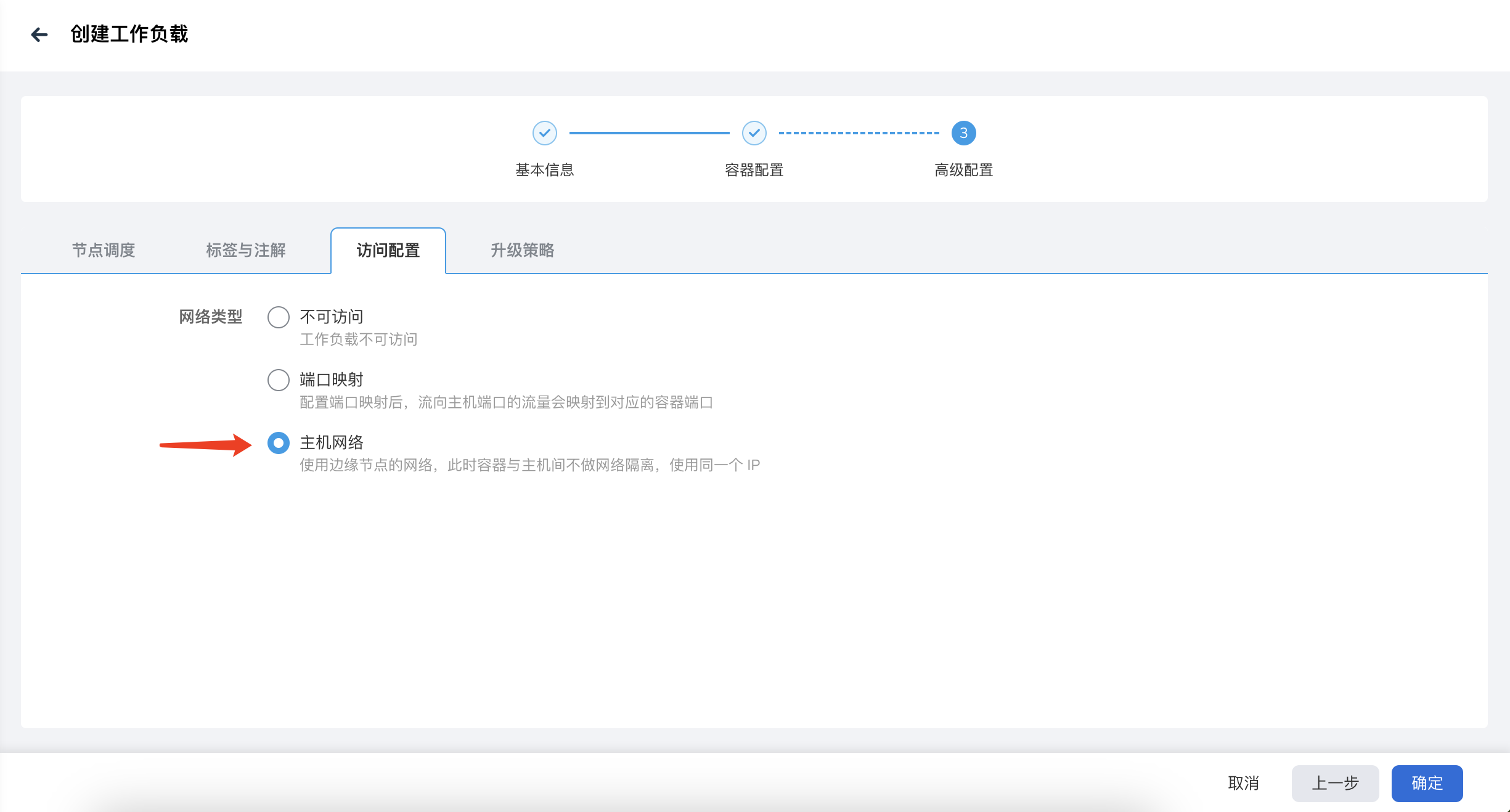Click the 基本信息 step label
1510x812 pixels.
click(x=545, y=171)
